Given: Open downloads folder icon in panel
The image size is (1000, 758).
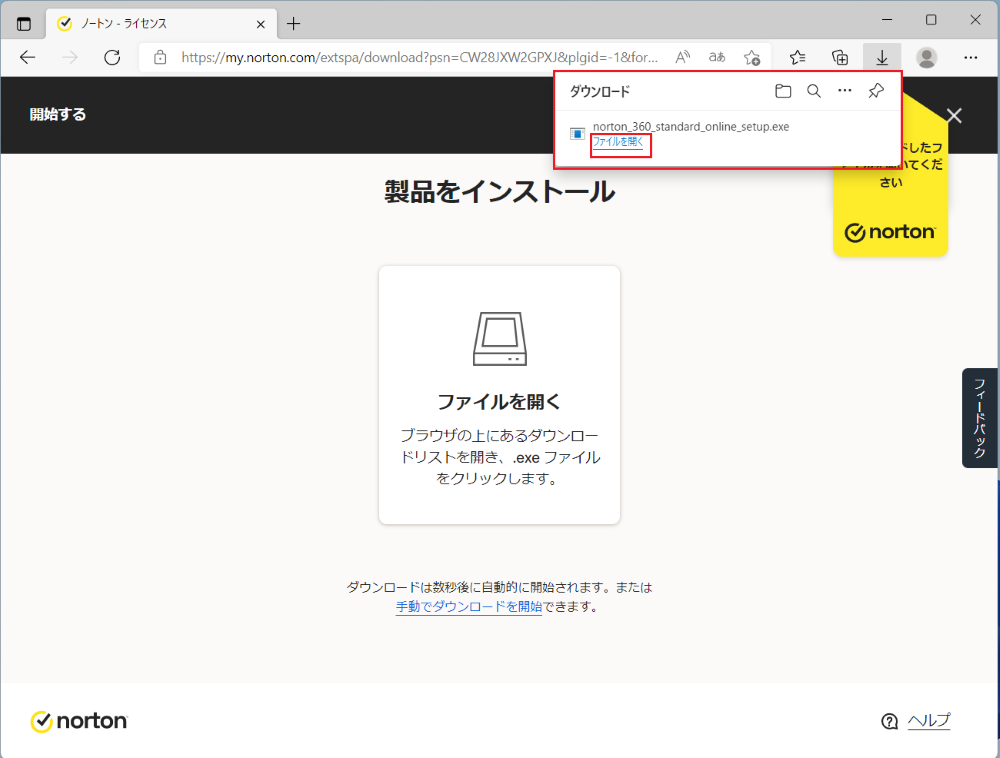Looking at the screenshot, I should coord(783,91).
